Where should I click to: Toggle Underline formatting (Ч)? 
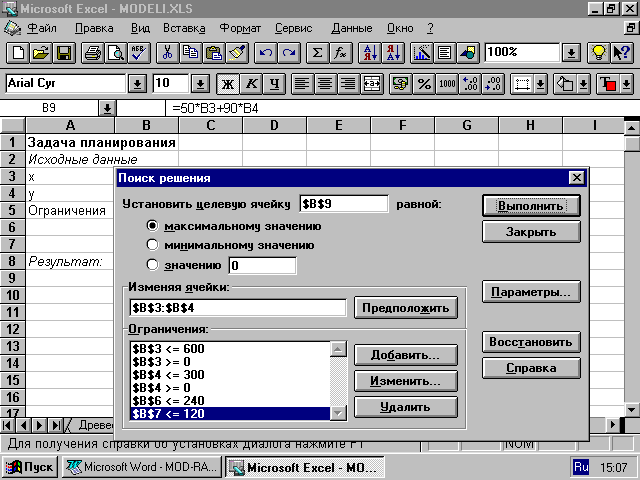(x=274, y=84)
